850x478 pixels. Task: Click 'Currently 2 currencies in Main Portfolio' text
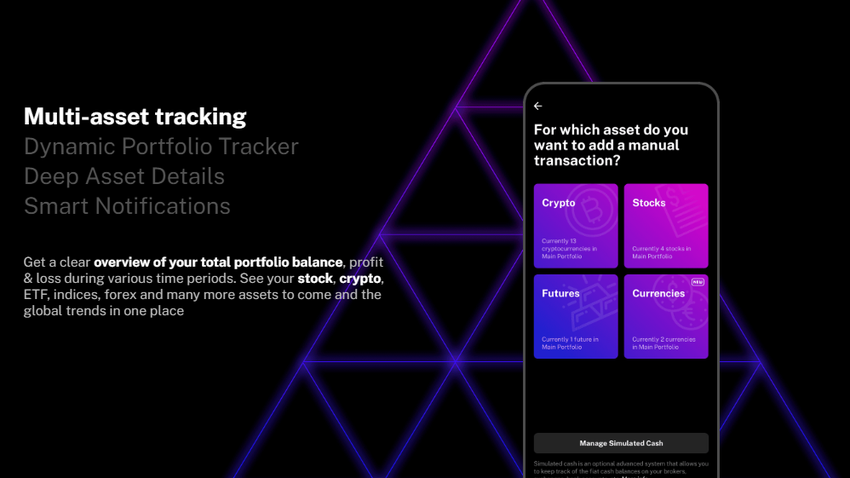coord(664,343)
